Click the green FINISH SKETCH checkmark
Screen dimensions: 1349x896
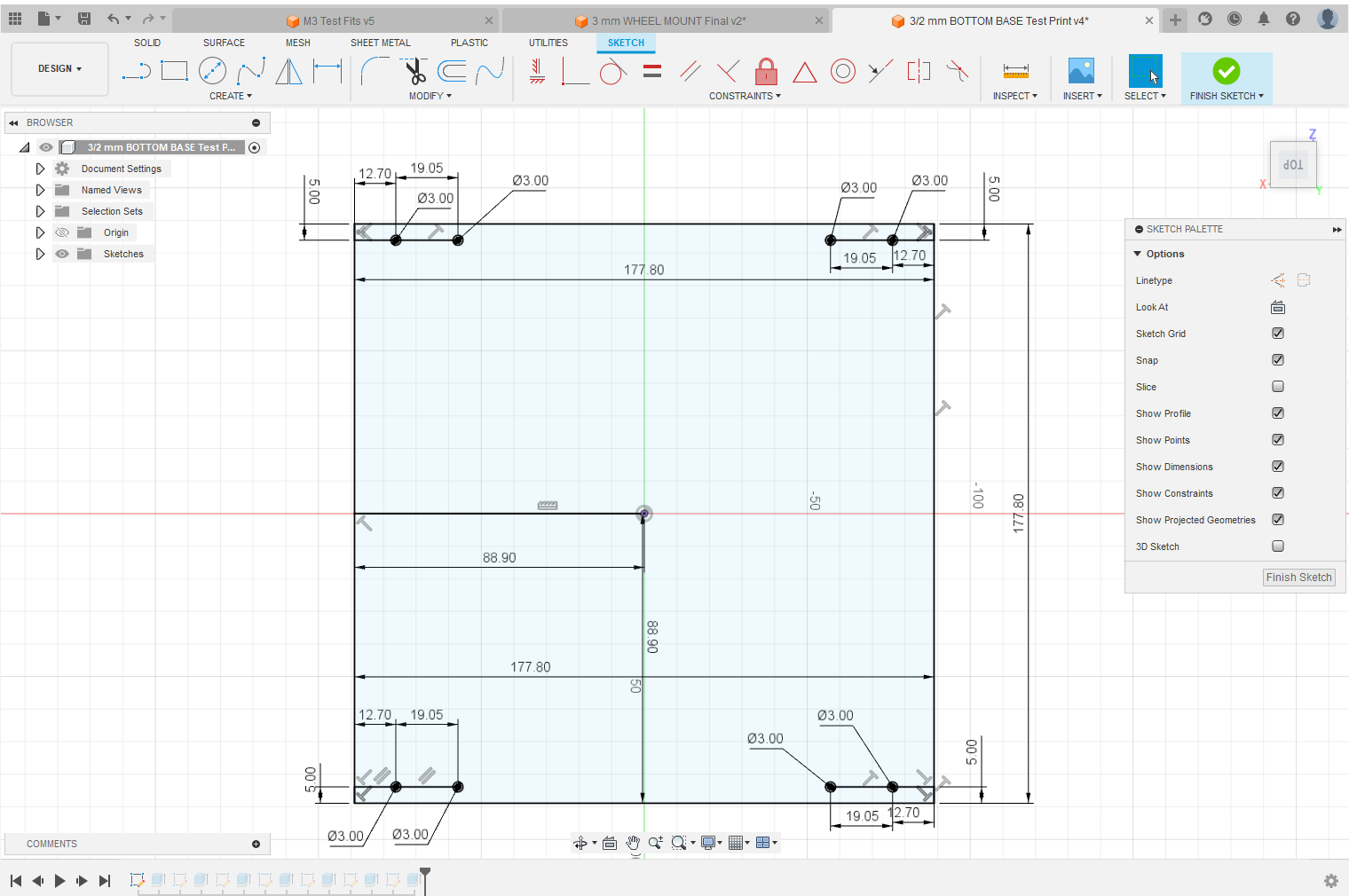(x=1227, y=71)
